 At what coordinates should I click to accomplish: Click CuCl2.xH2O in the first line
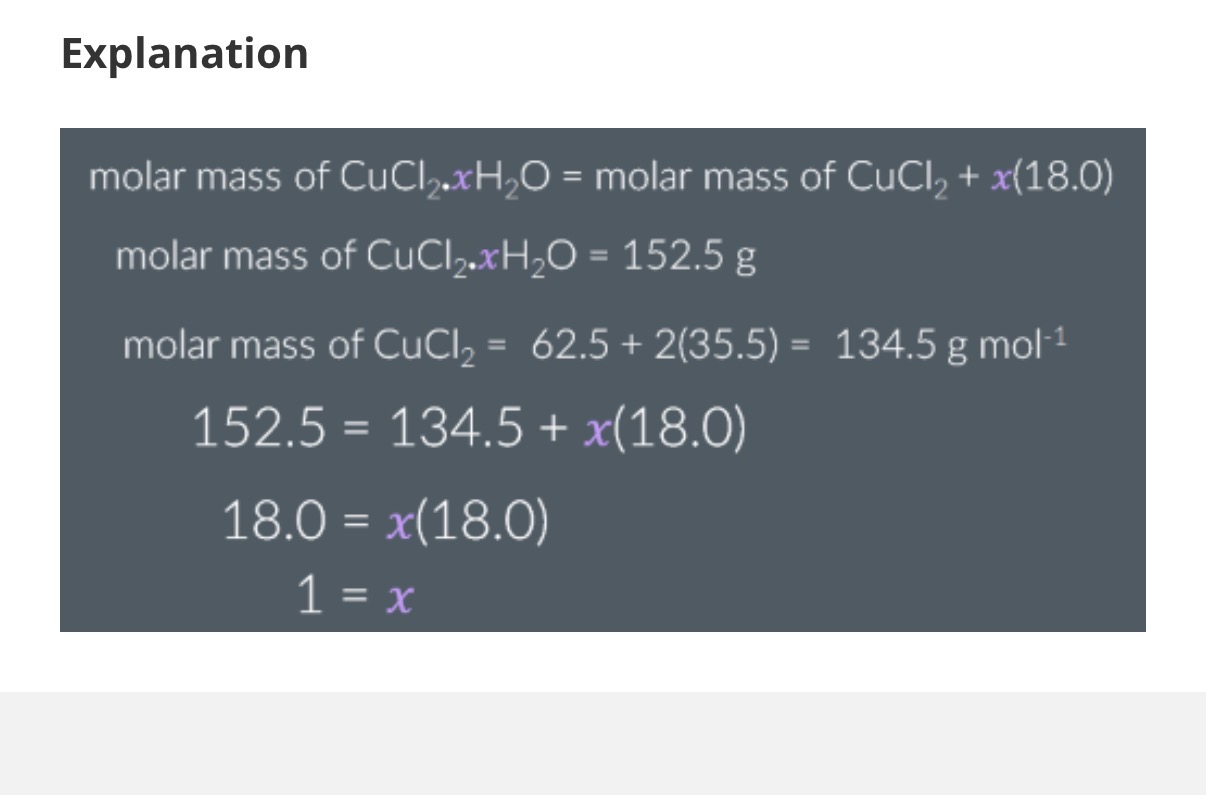454,178
